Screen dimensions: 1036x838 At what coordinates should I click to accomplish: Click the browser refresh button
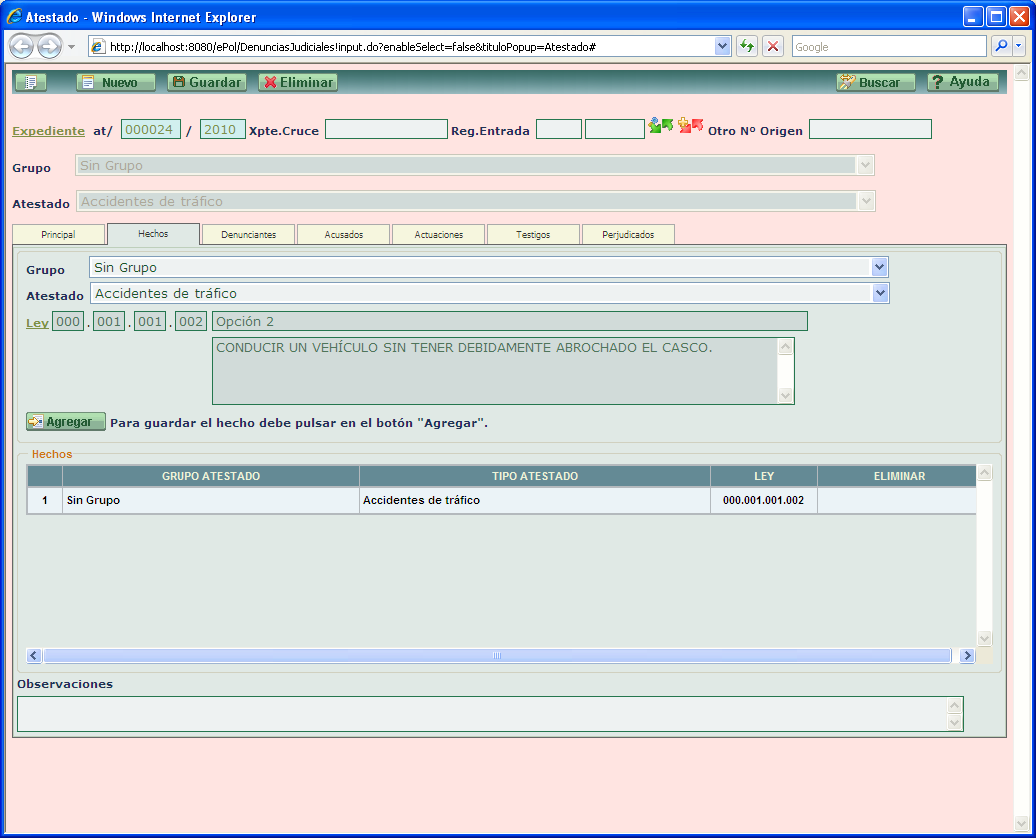[x=747, y=47]
